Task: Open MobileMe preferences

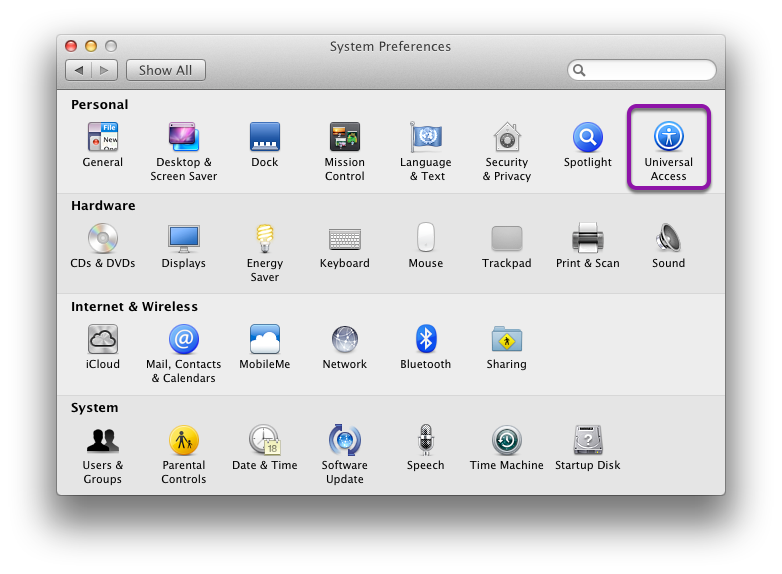Action: pos(265,347)
